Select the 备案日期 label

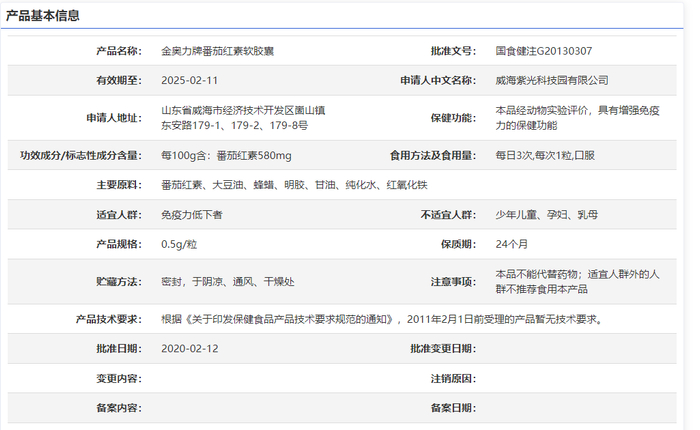pyautogui.click(x=453, y=408)
